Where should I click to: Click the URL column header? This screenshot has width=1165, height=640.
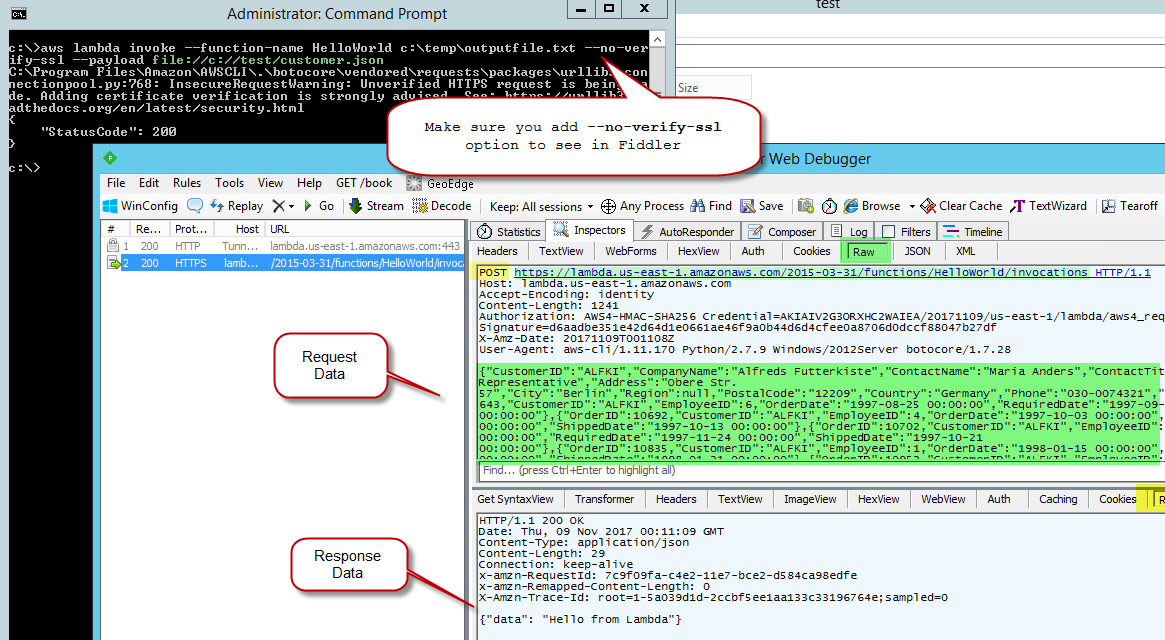(x=365, y=229)
